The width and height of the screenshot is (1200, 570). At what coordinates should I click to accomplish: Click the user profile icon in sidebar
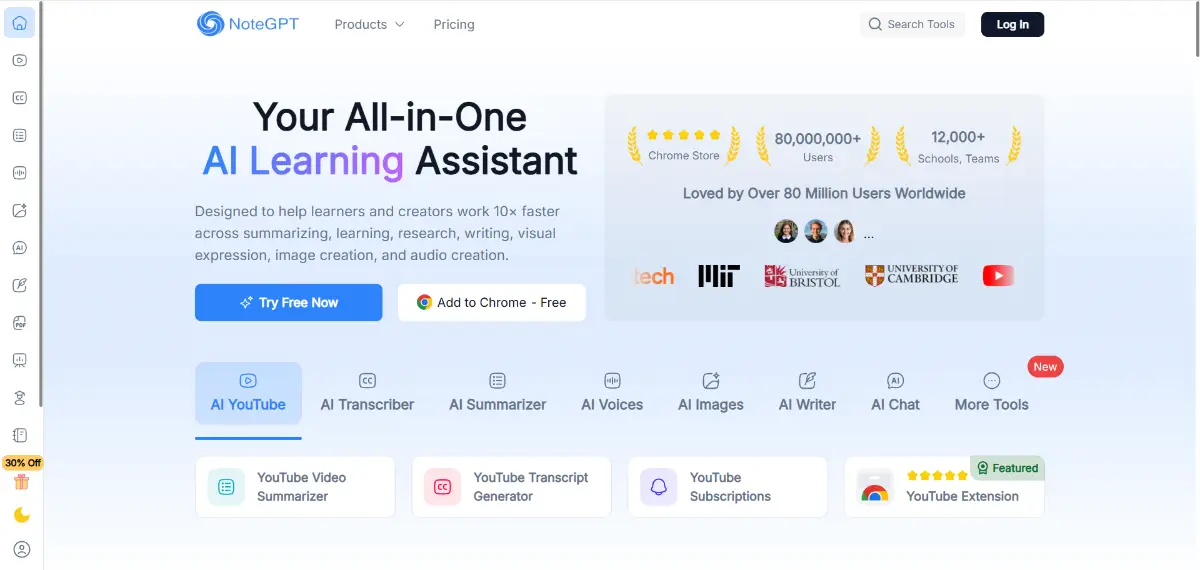[22, 549]
